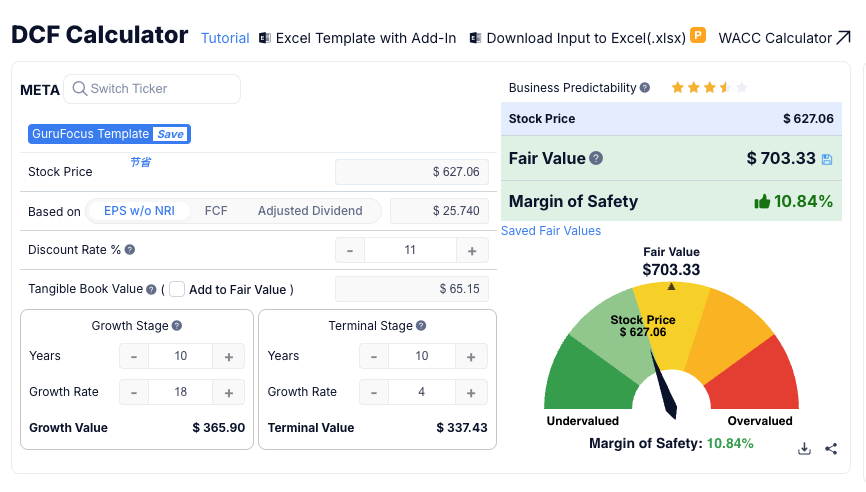Click the Business Predictability help icon
Viewport: 866px width, 492px height.
tap(645, 88)
